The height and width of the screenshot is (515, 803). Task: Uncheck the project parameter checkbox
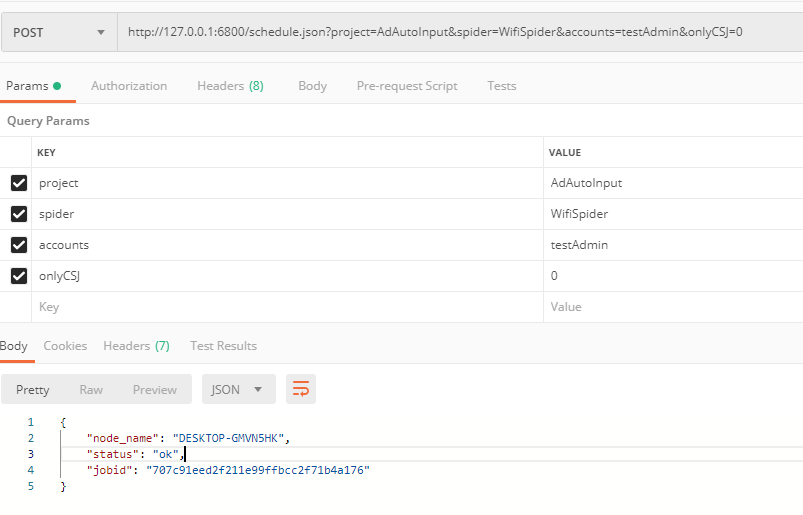tap(18, 183)
